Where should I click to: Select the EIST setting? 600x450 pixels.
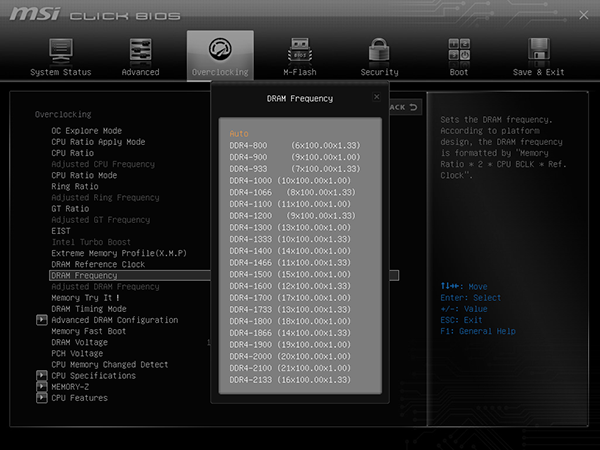pyautogui.click(x=61, y=231)
